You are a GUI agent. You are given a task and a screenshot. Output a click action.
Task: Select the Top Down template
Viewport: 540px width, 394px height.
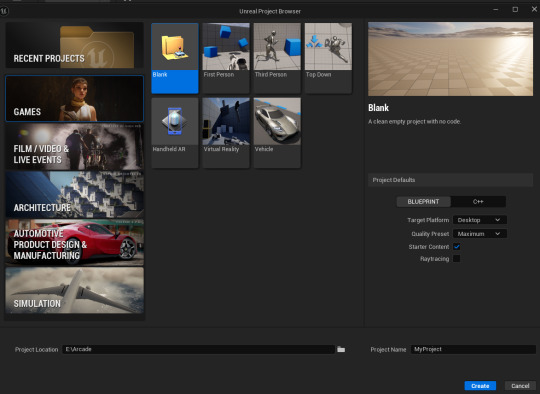tap(328, 58)
